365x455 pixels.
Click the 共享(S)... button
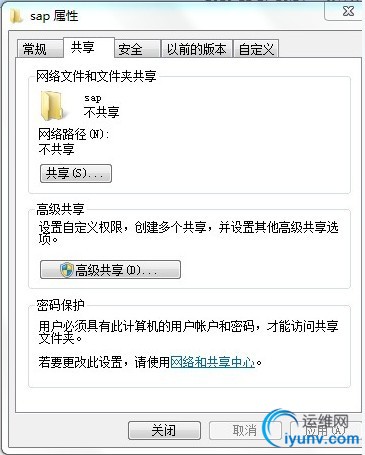point(76,173)
